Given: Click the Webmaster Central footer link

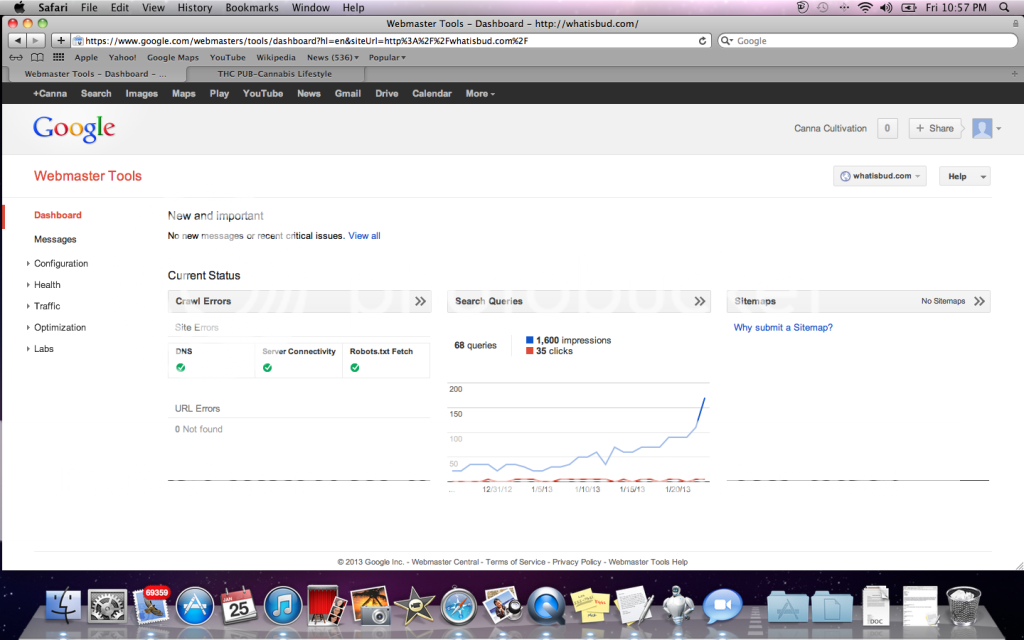Looking at the screenshot, I should pos(445,562).
